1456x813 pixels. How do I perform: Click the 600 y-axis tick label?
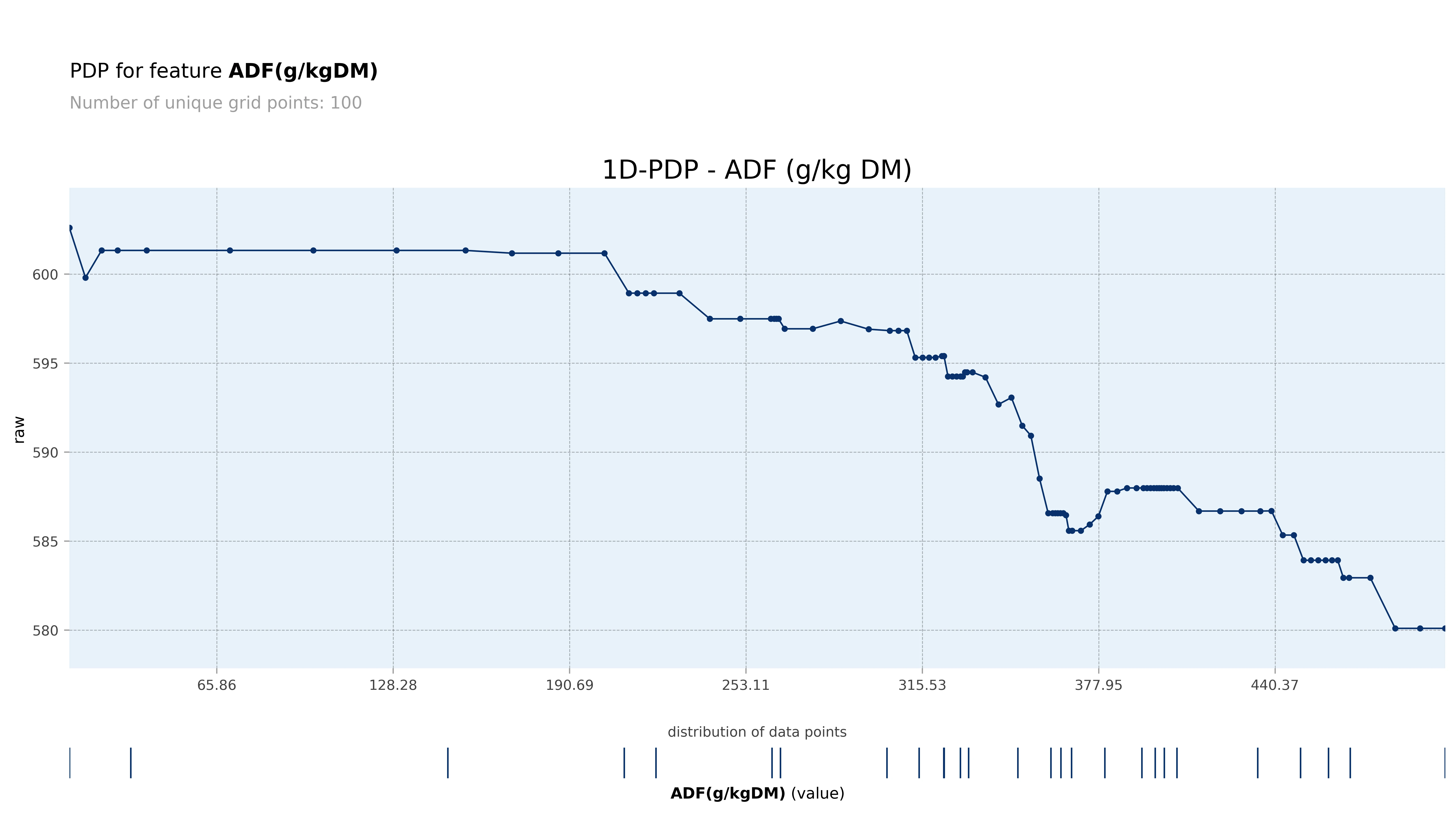pos(45,275)
